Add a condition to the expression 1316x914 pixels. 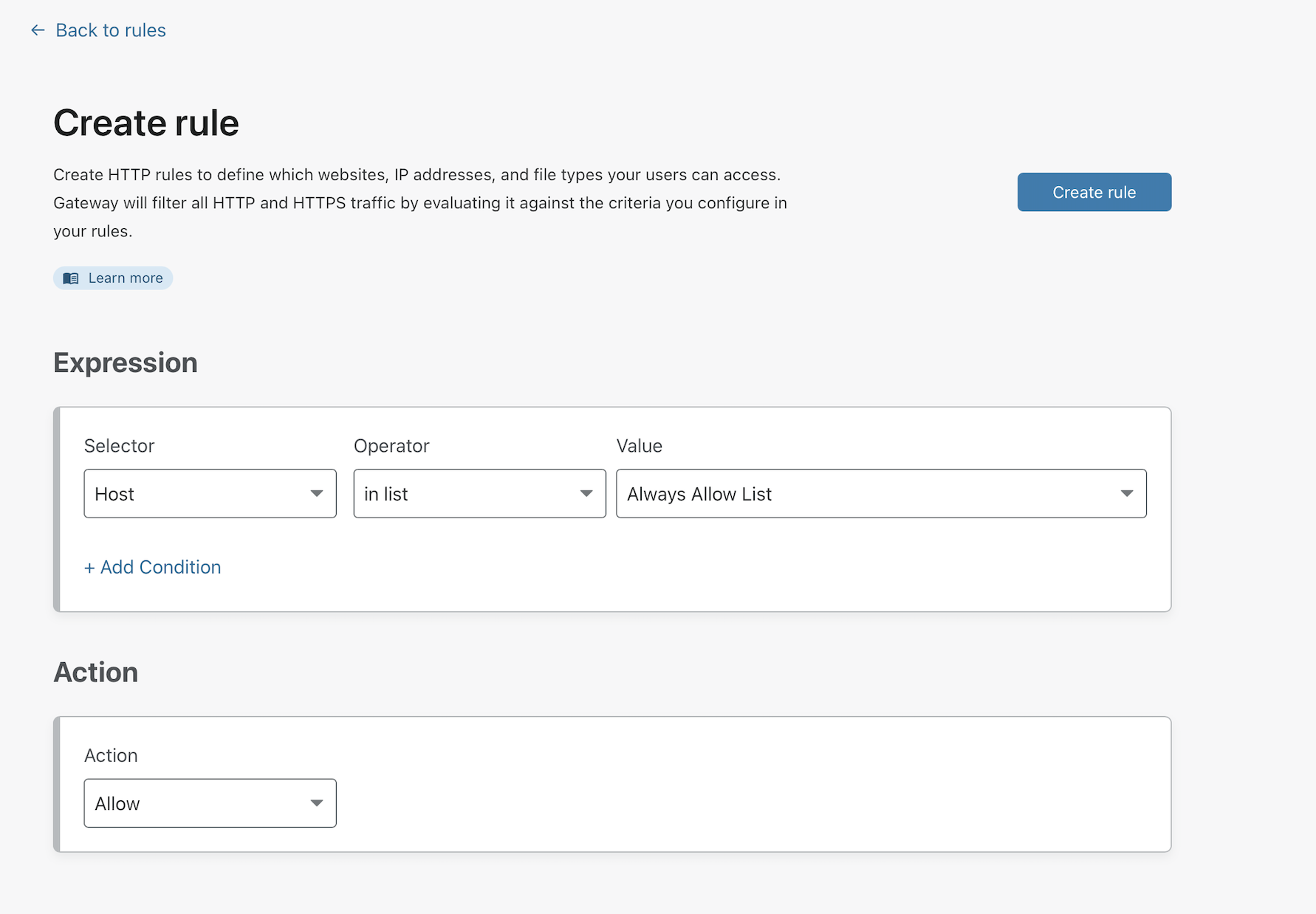click(152, 567)
